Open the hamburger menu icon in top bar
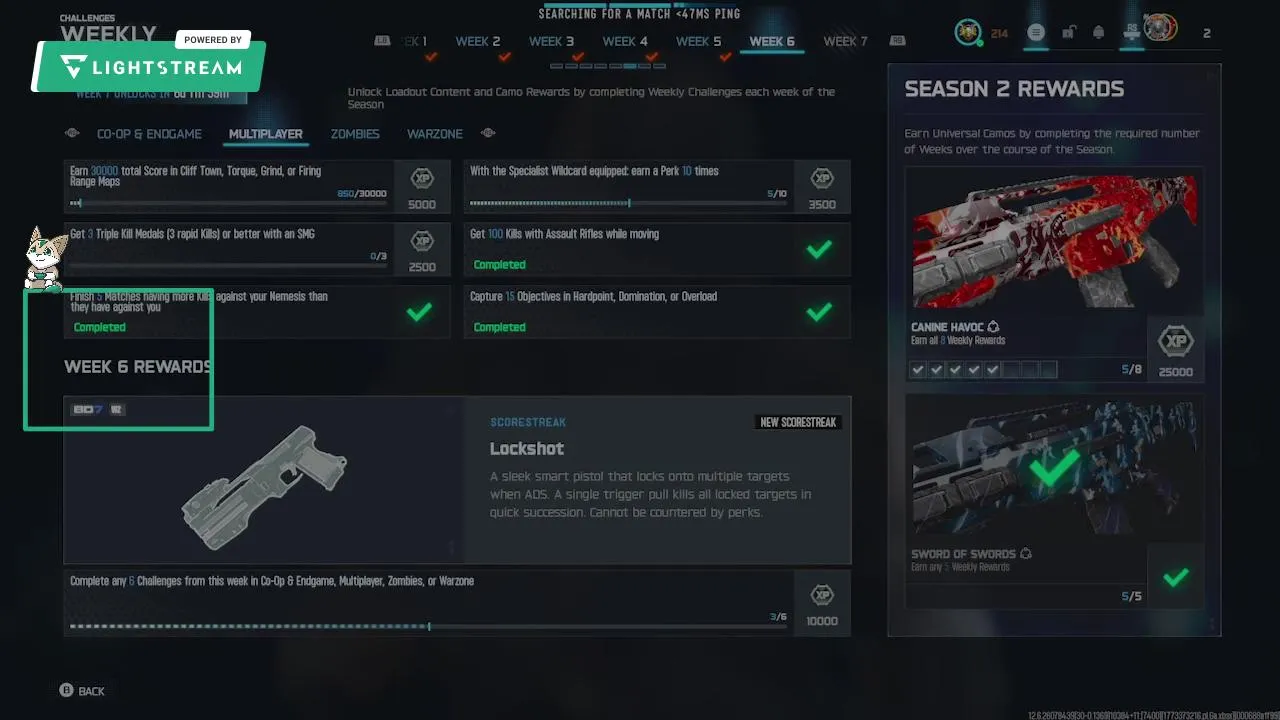The width and height of the screenshot is (1280, 720). click(x=1036, y=33)
